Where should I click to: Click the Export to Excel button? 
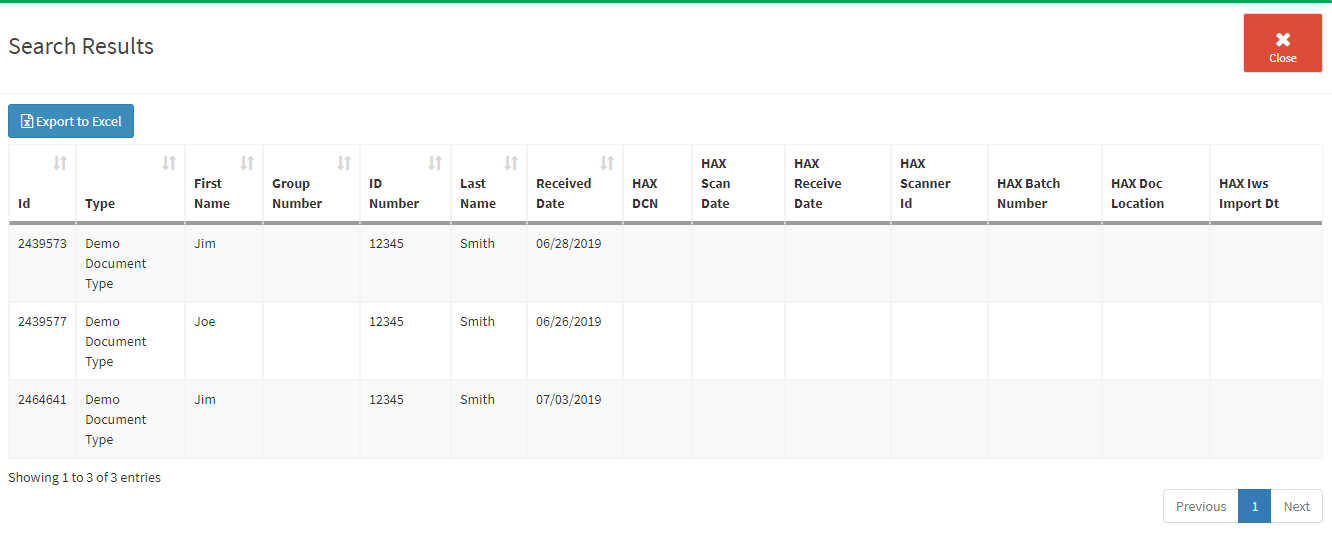71,121
